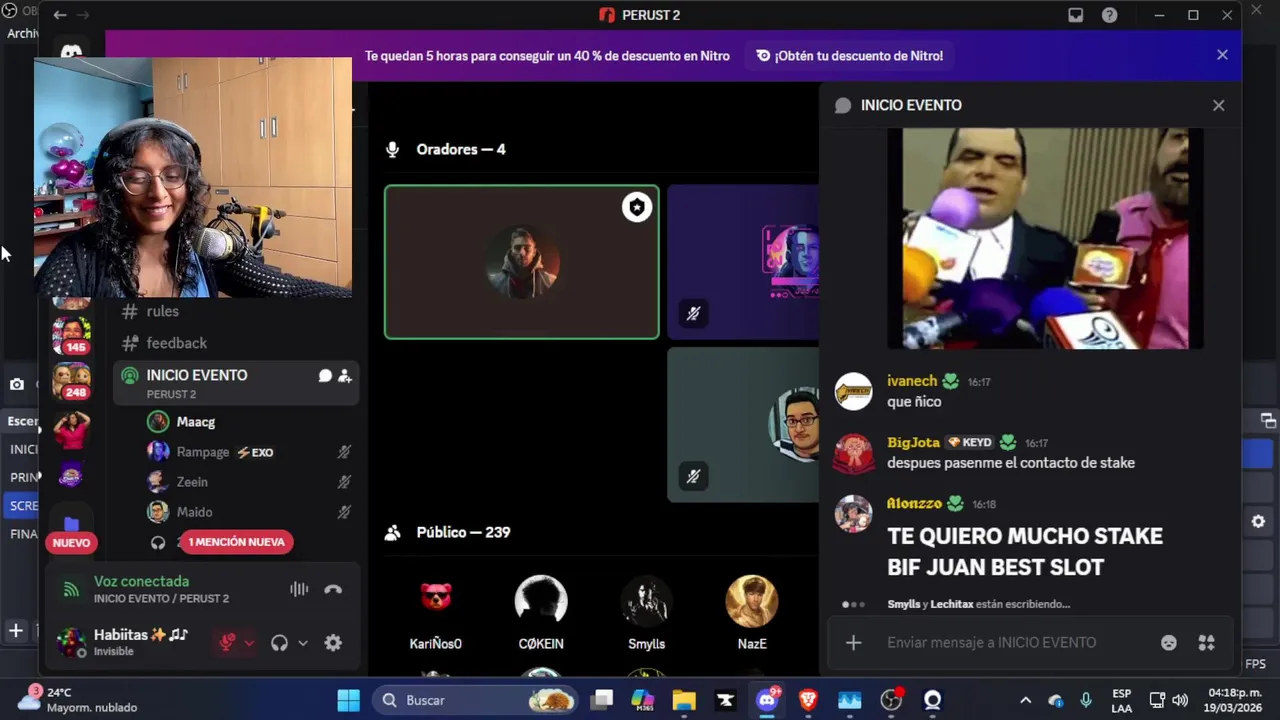Show hidden system tray icons
Image resolution: width=1280 pixels, height=720 pixels.
[x=1025, y=700]
